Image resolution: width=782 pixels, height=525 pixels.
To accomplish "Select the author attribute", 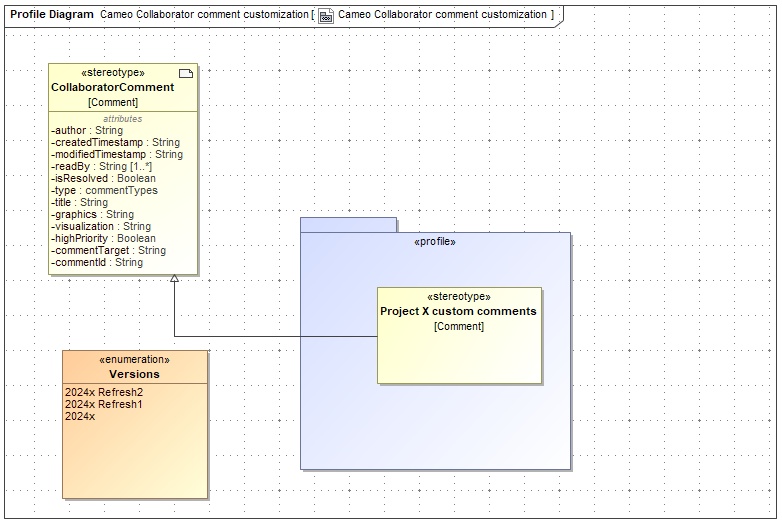I will pos(87,131).
